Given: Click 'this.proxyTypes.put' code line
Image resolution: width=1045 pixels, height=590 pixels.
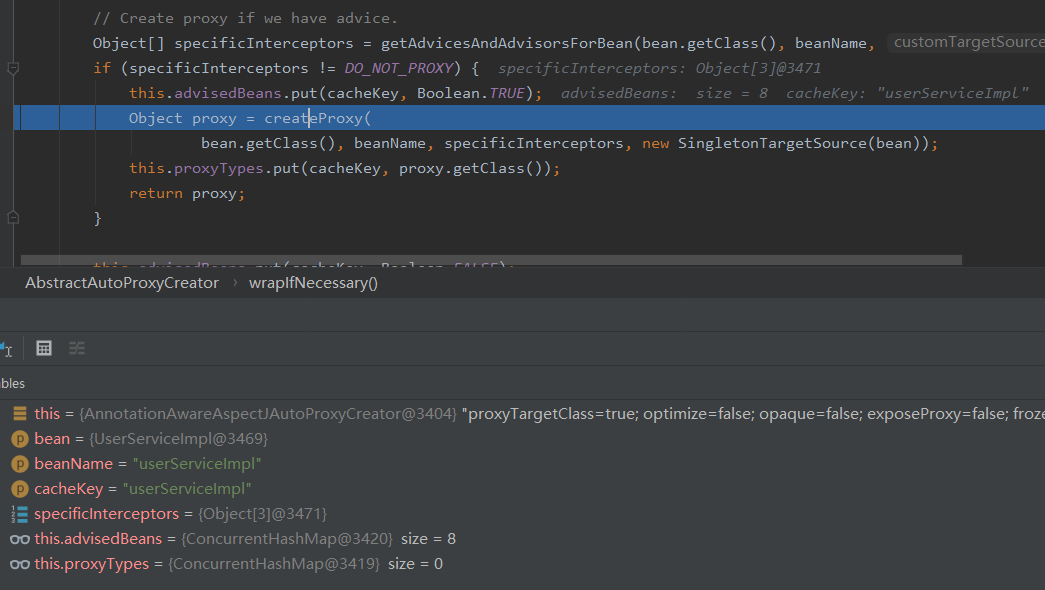Looking at the screenshot, I should pyautogui.click(x=345, y=169).
